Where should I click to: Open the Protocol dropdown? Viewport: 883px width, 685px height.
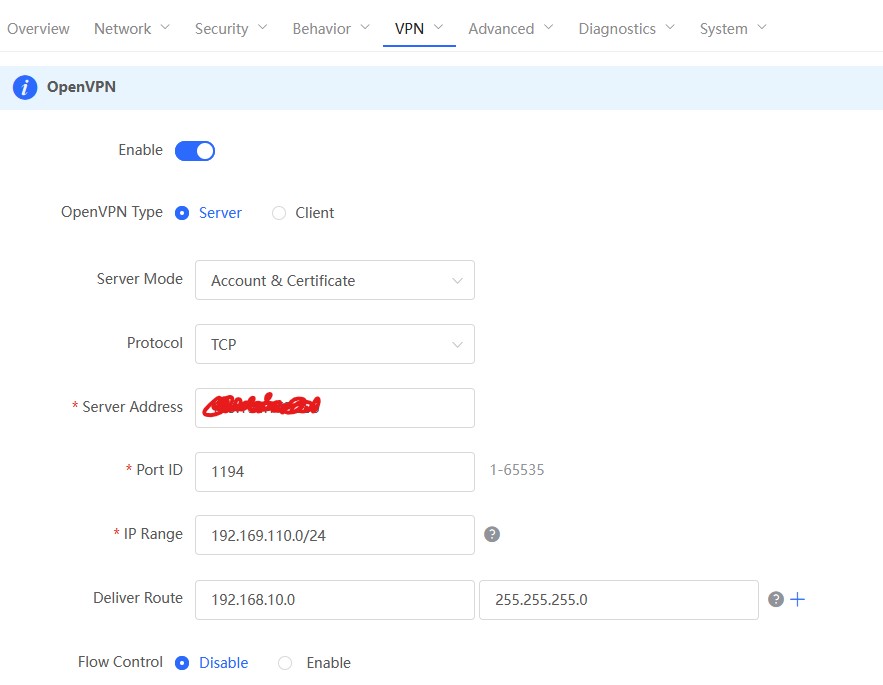[334, 344]
